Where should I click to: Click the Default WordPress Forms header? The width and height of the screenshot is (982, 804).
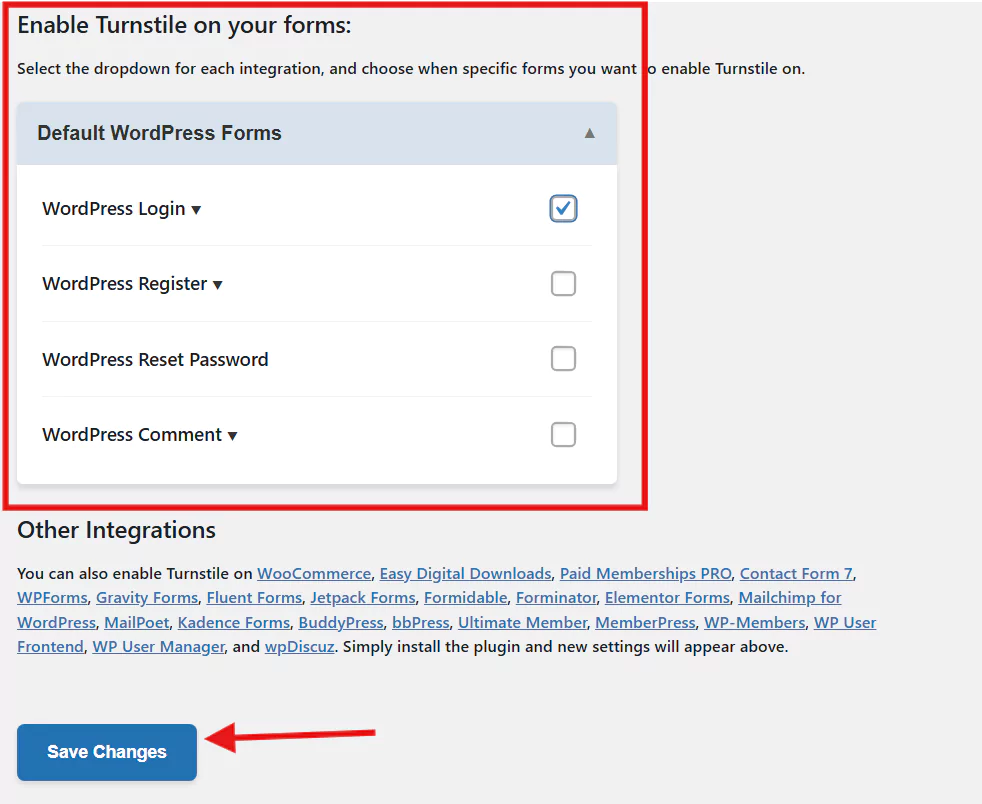click(x=160, y=133)
